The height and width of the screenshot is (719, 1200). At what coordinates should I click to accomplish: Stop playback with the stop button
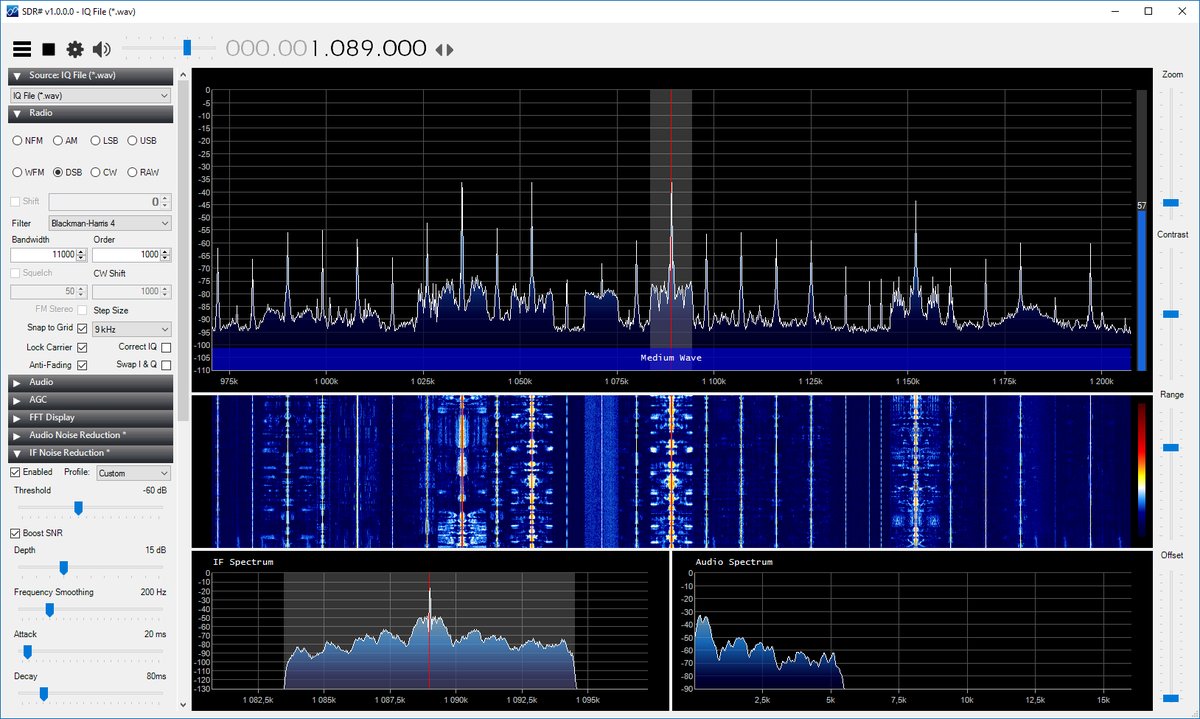[x=47, y=49]
